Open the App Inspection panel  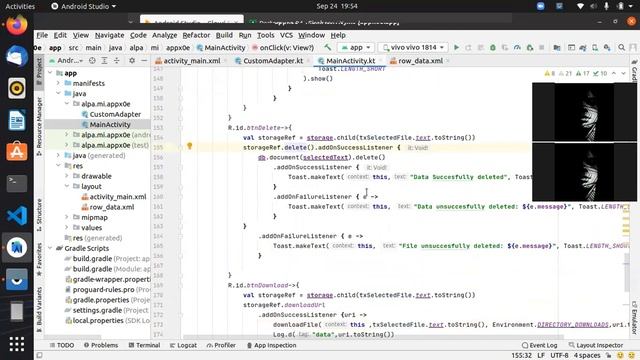pos(271,345)
